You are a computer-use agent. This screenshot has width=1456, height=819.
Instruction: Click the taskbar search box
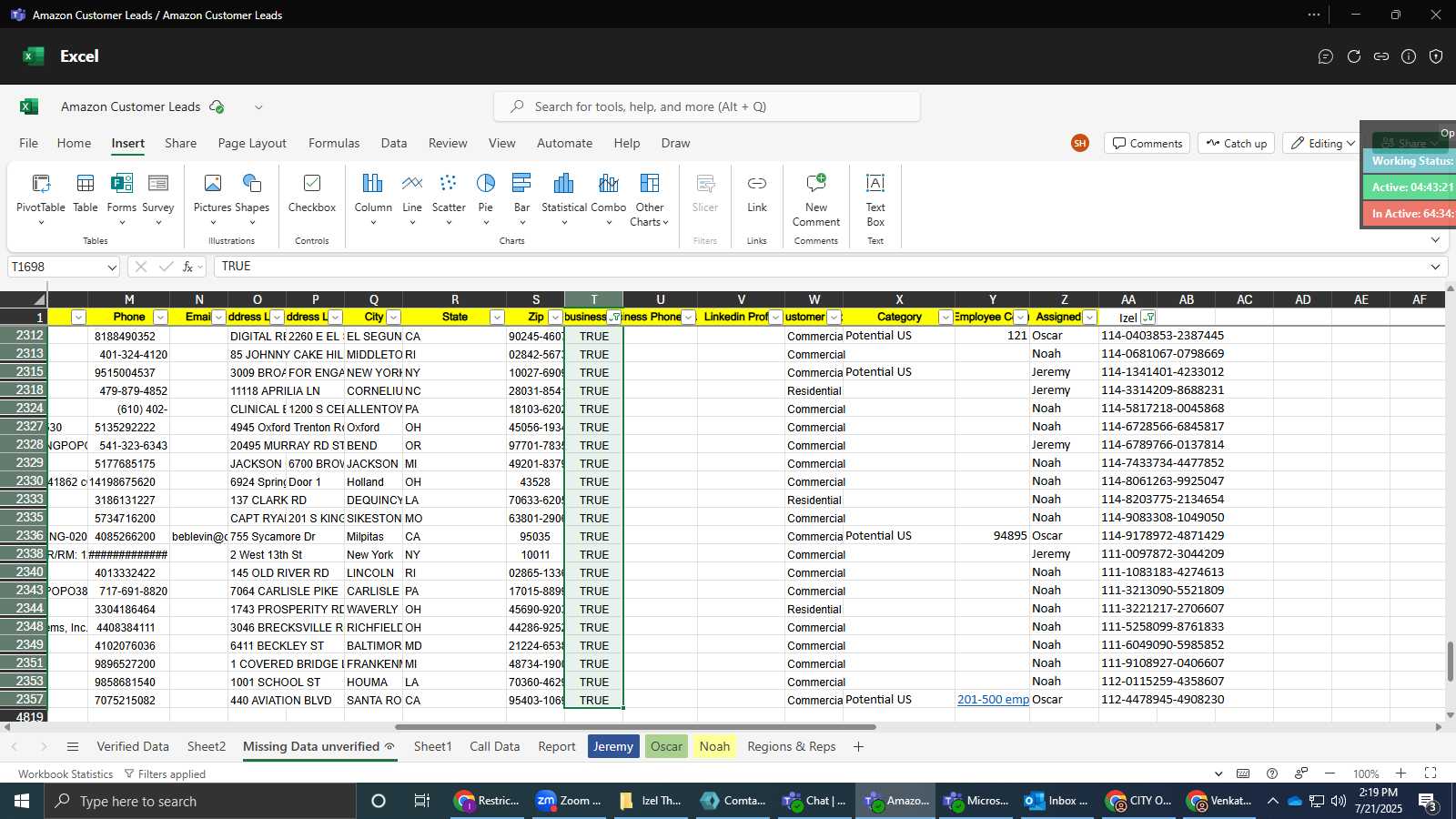200,801
